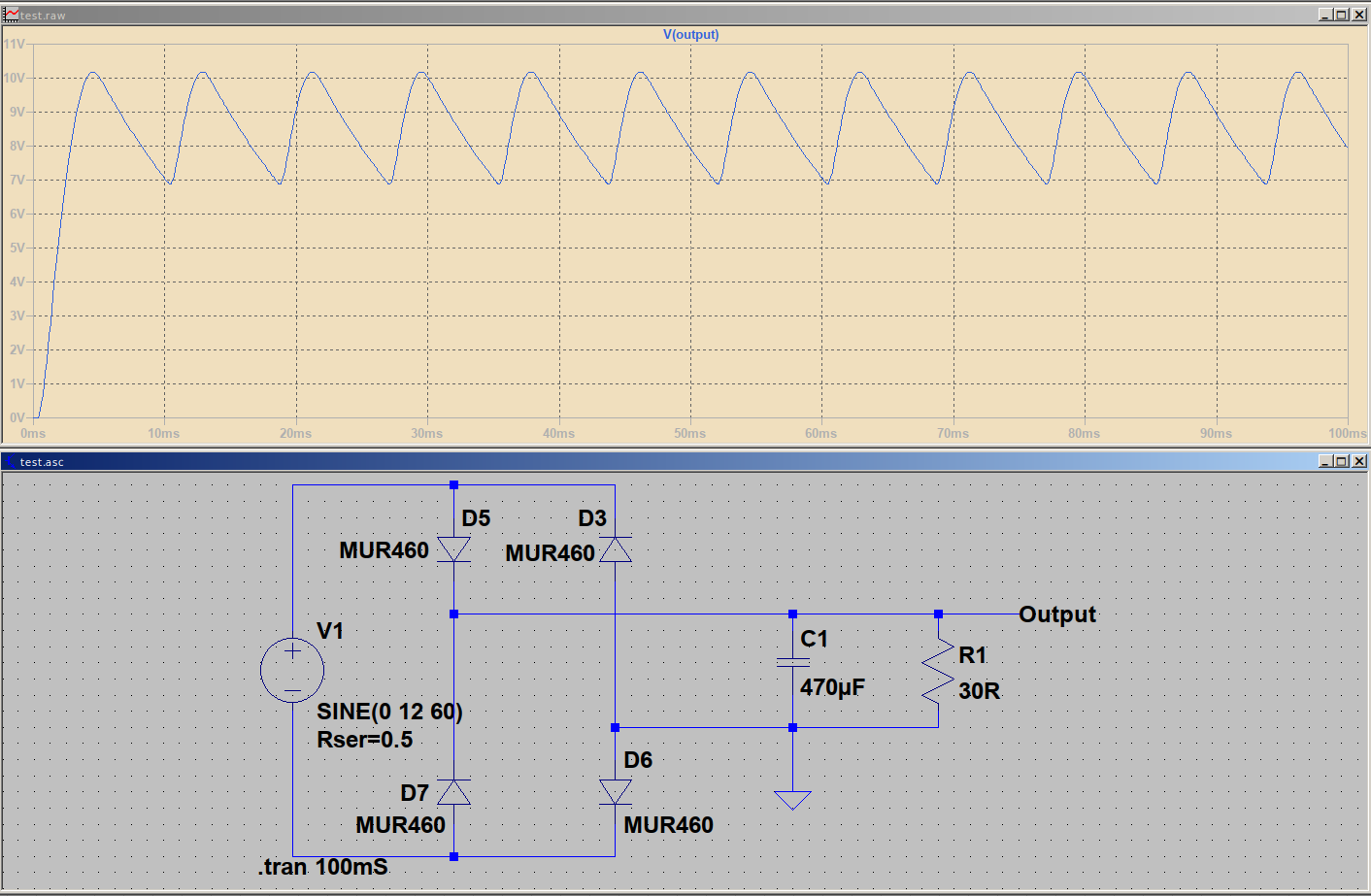Screen dimensions: 1371x896
Task: Select diode D6 symbol
Action: tap(615, 791)
